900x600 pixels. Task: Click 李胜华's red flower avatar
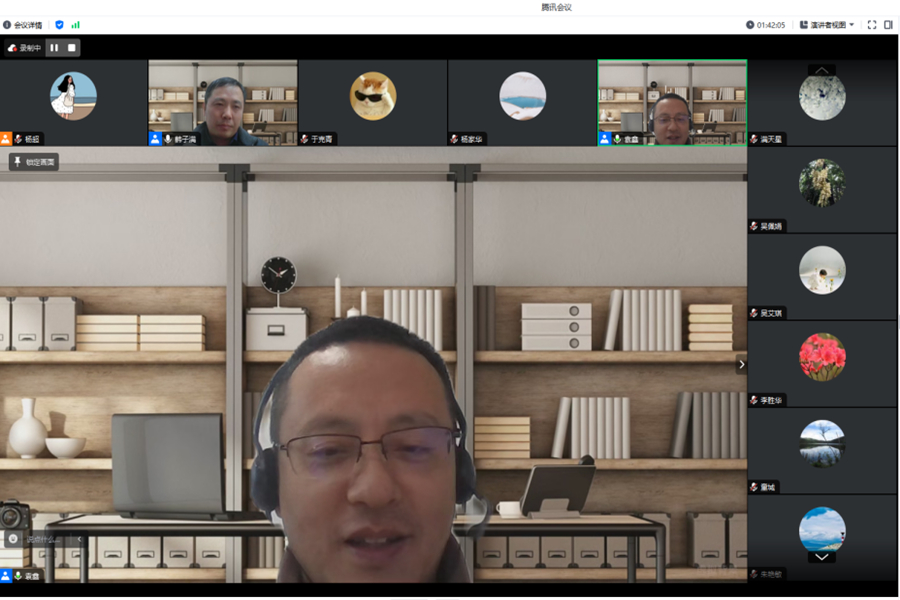click(822, 357)
